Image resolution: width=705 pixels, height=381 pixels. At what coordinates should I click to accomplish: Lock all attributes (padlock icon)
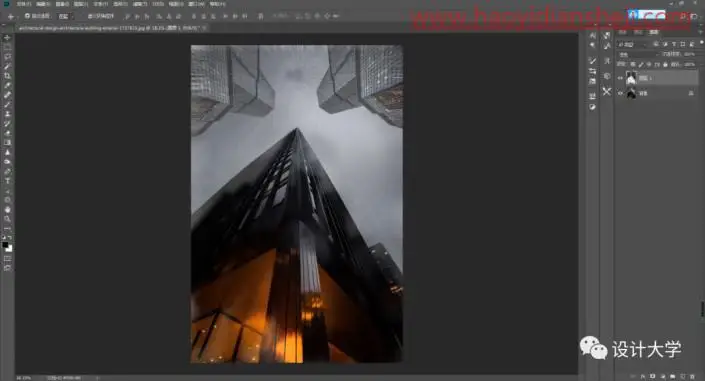[665, 64]
